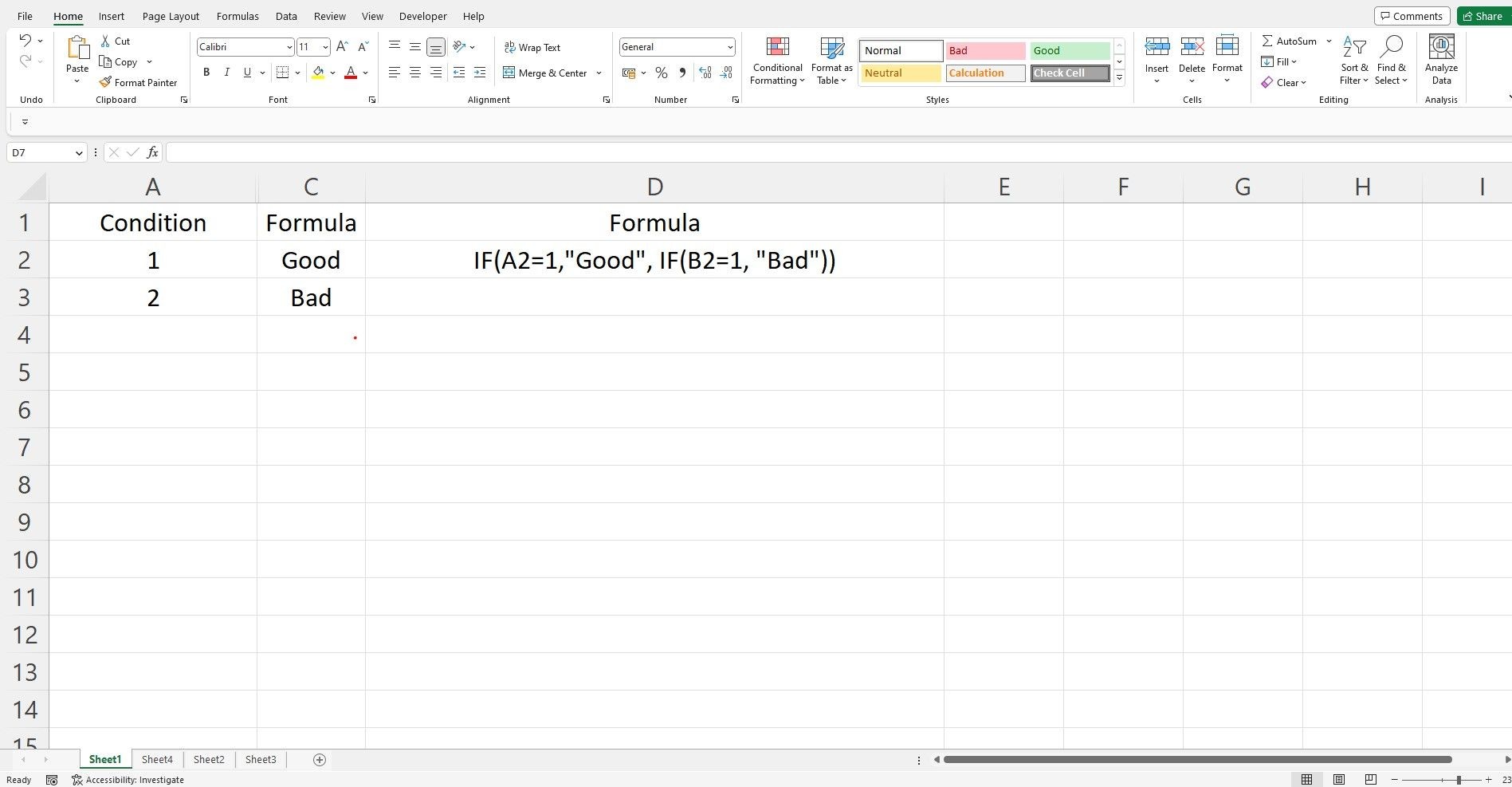Open the Copy dropdown arrow
1512x787 pixels.
point(149,62)
